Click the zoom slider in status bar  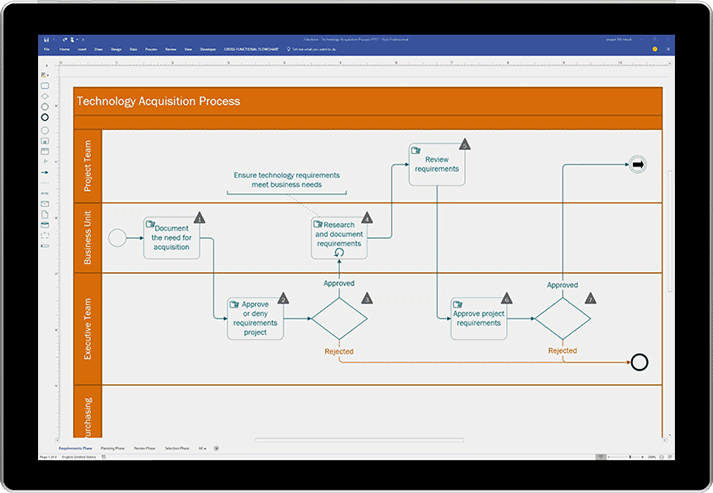[630, 457]
